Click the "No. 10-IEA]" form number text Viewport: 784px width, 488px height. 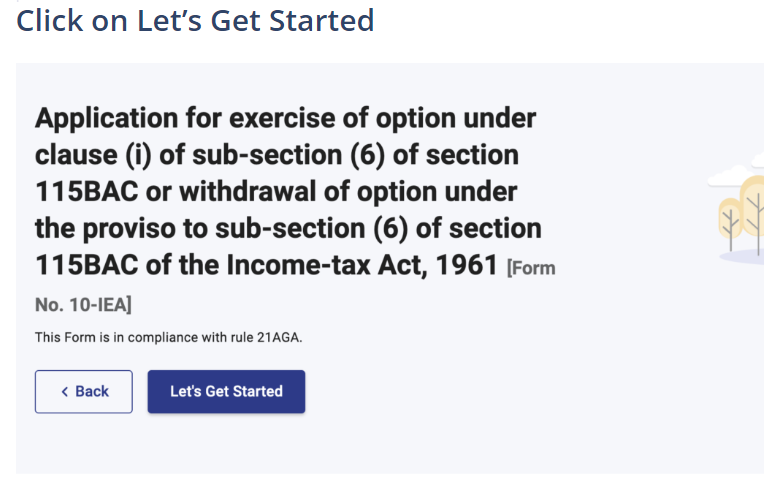83,304
